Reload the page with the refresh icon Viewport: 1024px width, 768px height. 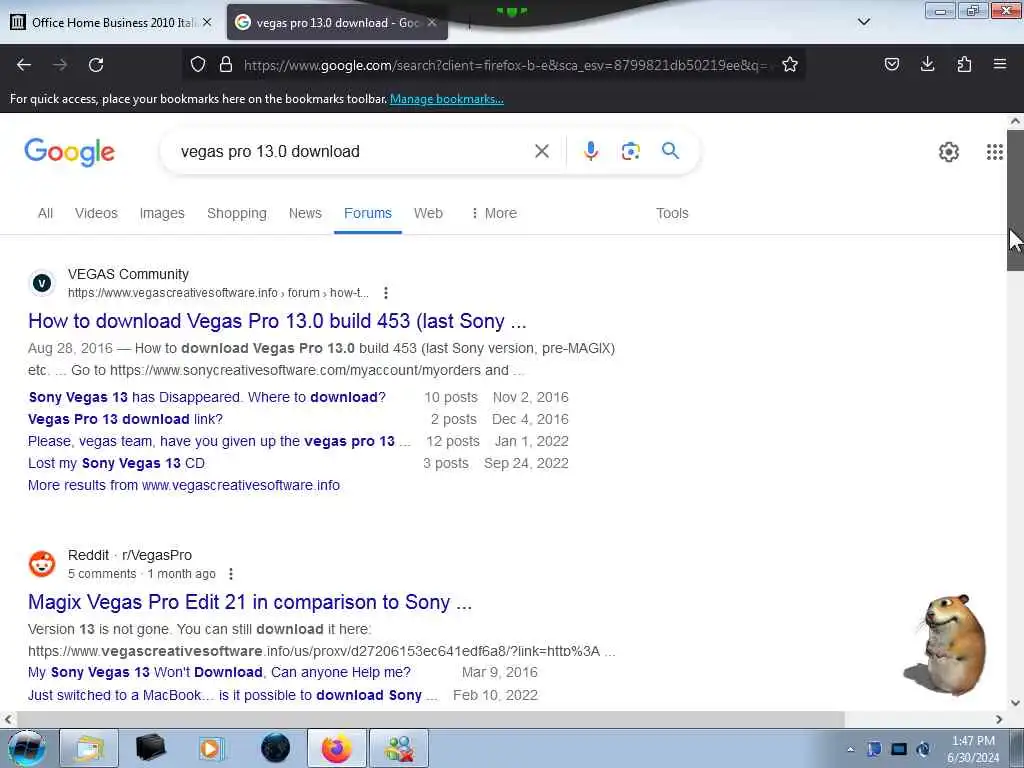coord(96,65)
